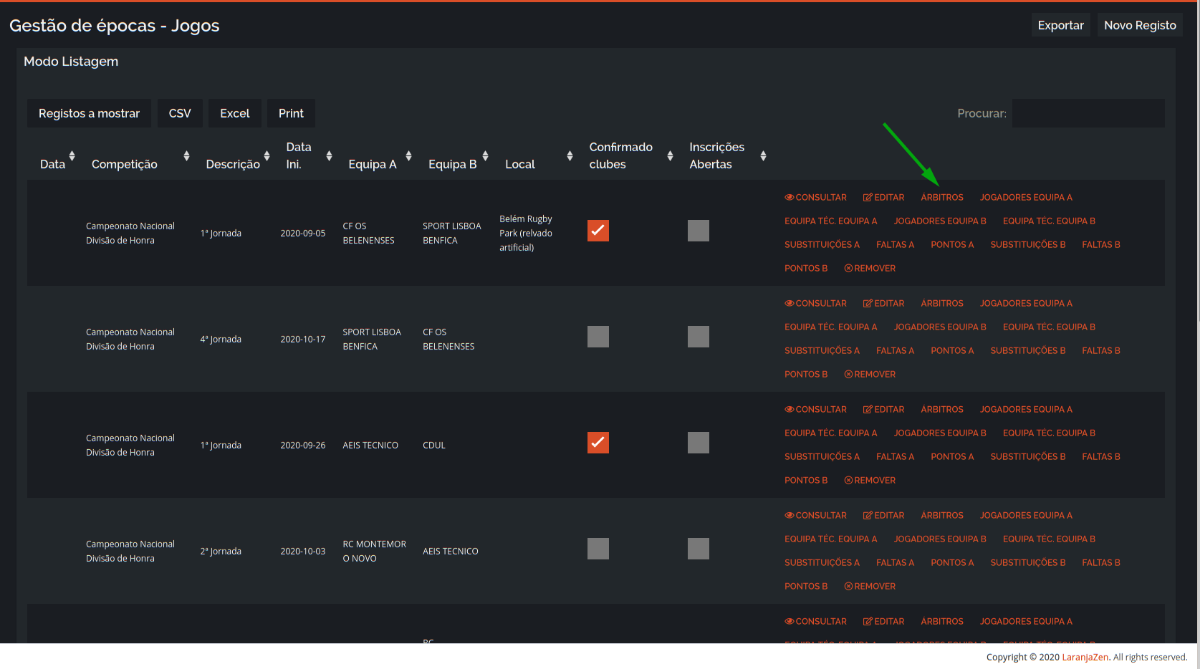Screen dimensions: 1200x669
Task: Open Jogadores Equipa A for Belenenses vs Benfica
Action: coord(1026,198)
